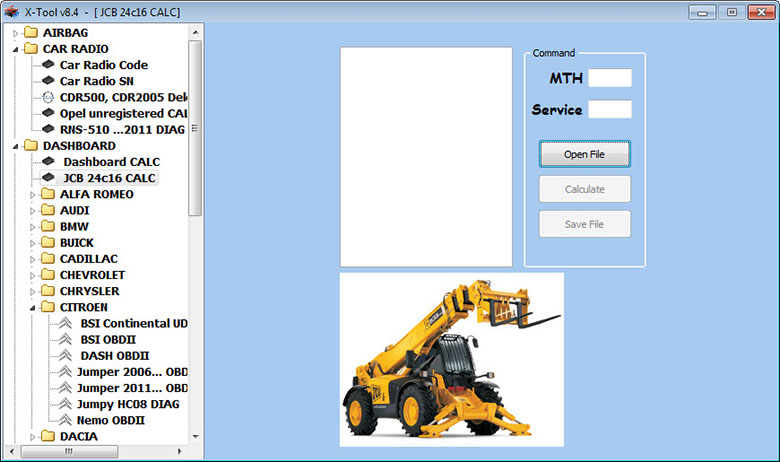Expand the AIRBAG folder
780x462 pixels.
point(15,33)
